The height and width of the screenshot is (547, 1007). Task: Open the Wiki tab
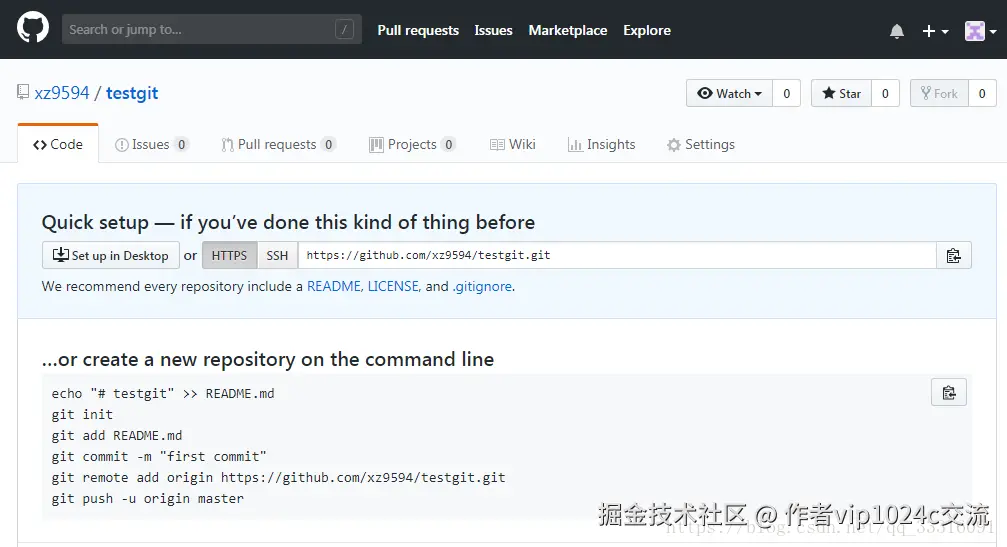tap(512, 144)
